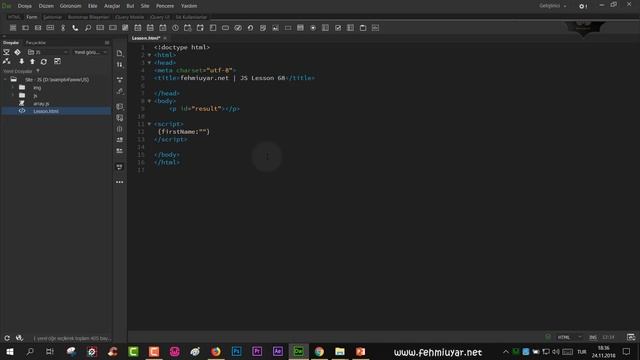Insert a Form element from toolbar

pyautogui.click(x=13, y=28)
